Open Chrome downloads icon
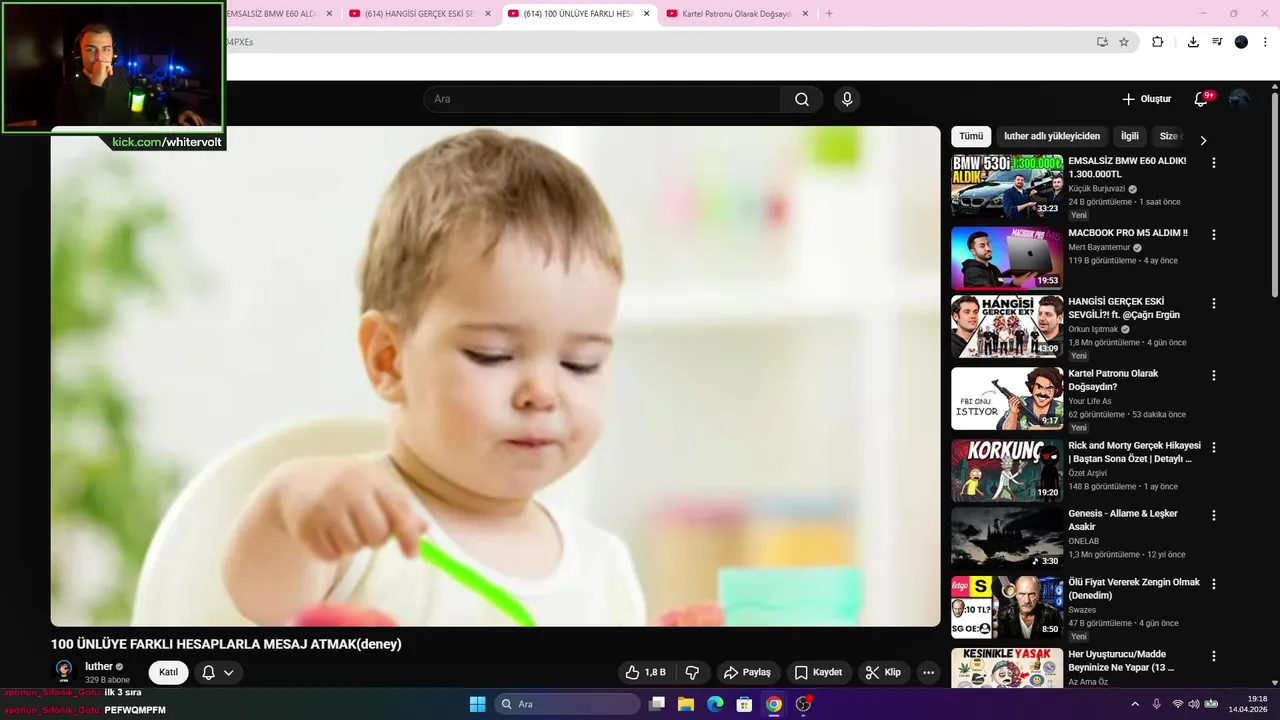This screenshot has height=720, width=1280. (x=1193, y=42)
